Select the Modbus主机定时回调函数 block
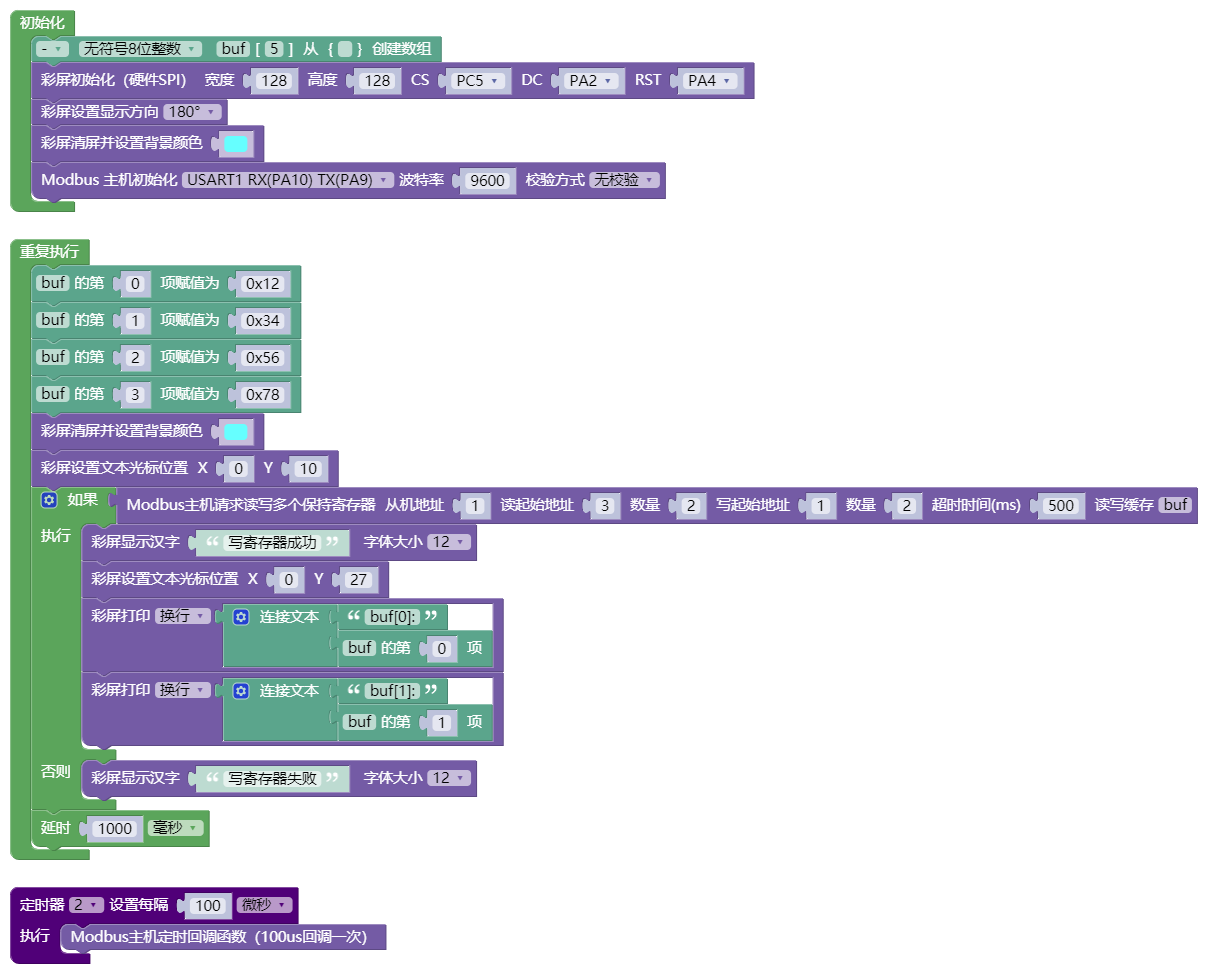This screenshot has width=1208, height=974. tap(223, 937)
